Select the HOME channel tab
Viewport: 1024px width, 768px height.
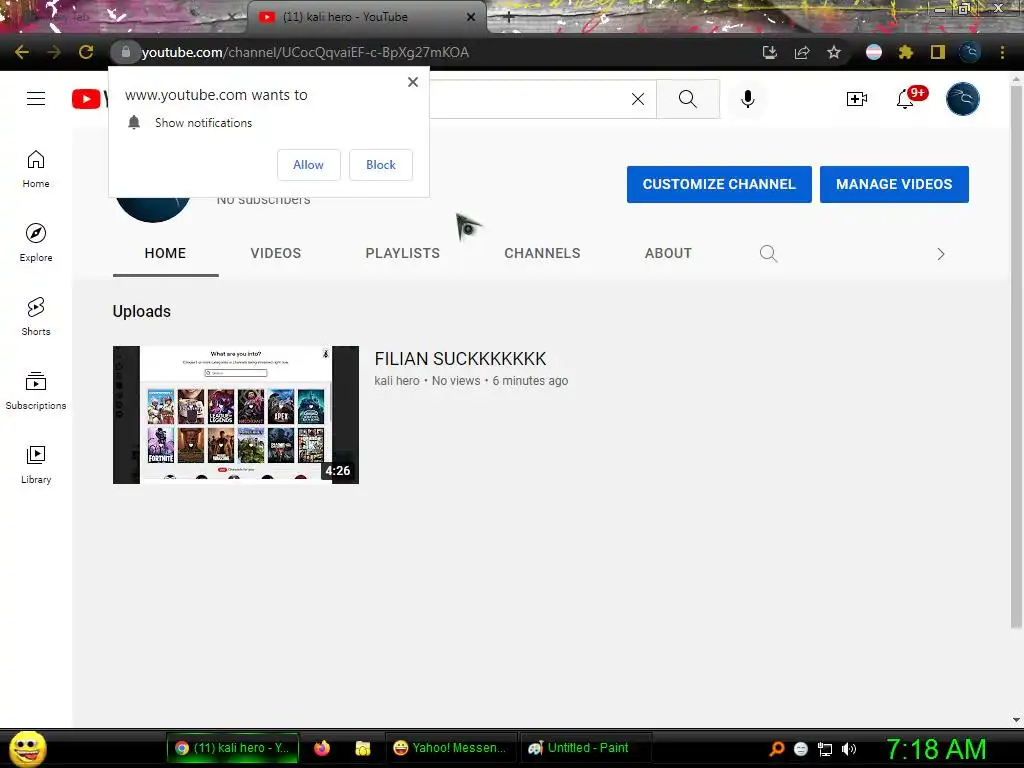pos(165,253)
